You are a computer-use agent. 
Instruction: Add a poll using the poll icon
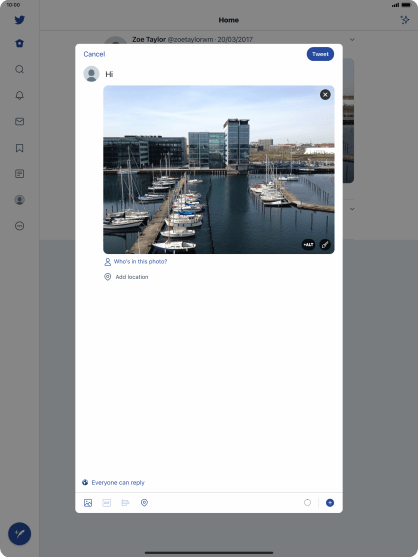pyautogui.click(x=125, y=503)
